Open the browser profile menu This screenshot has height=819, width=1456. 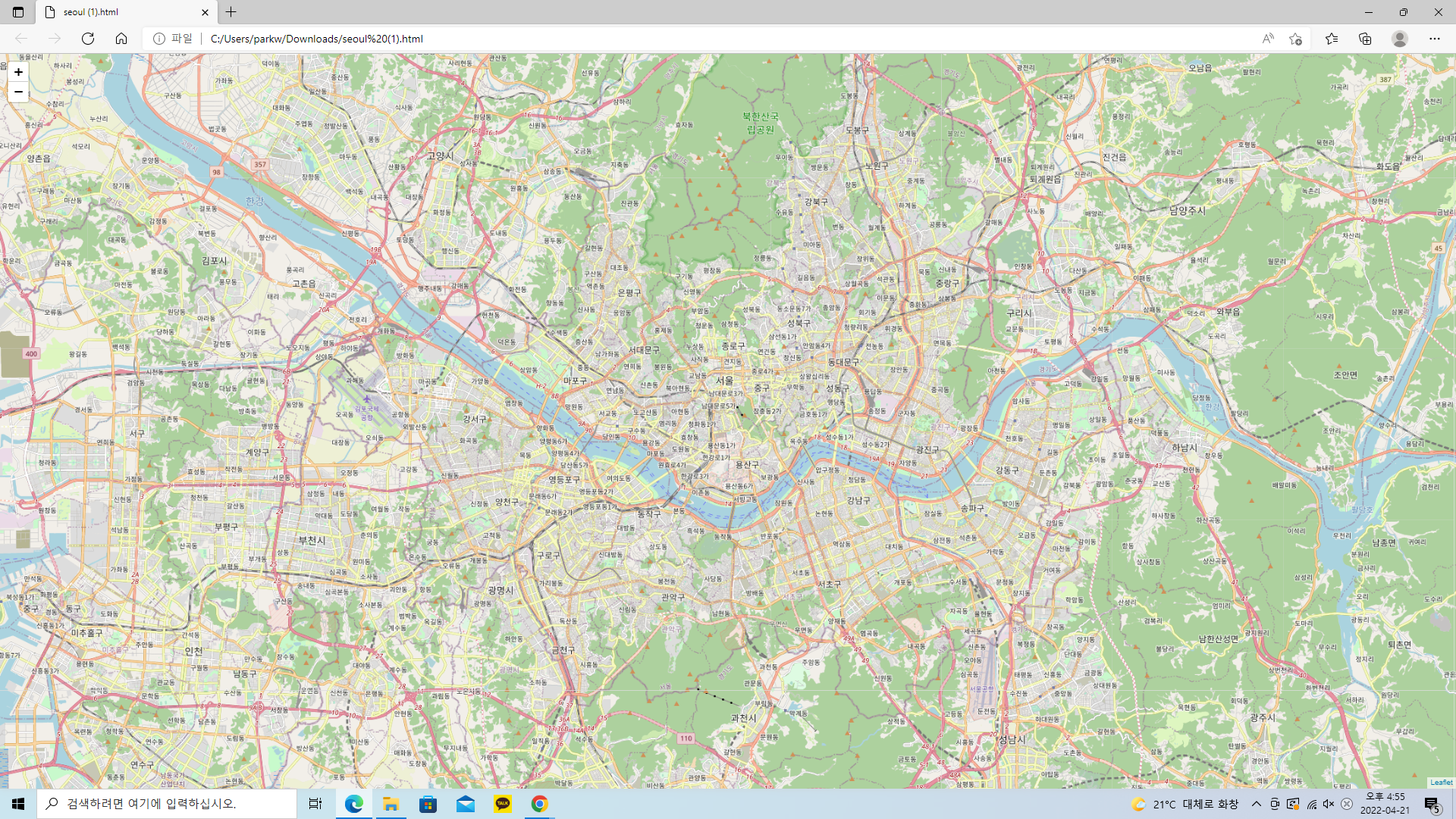click(x=1400, y=39)
